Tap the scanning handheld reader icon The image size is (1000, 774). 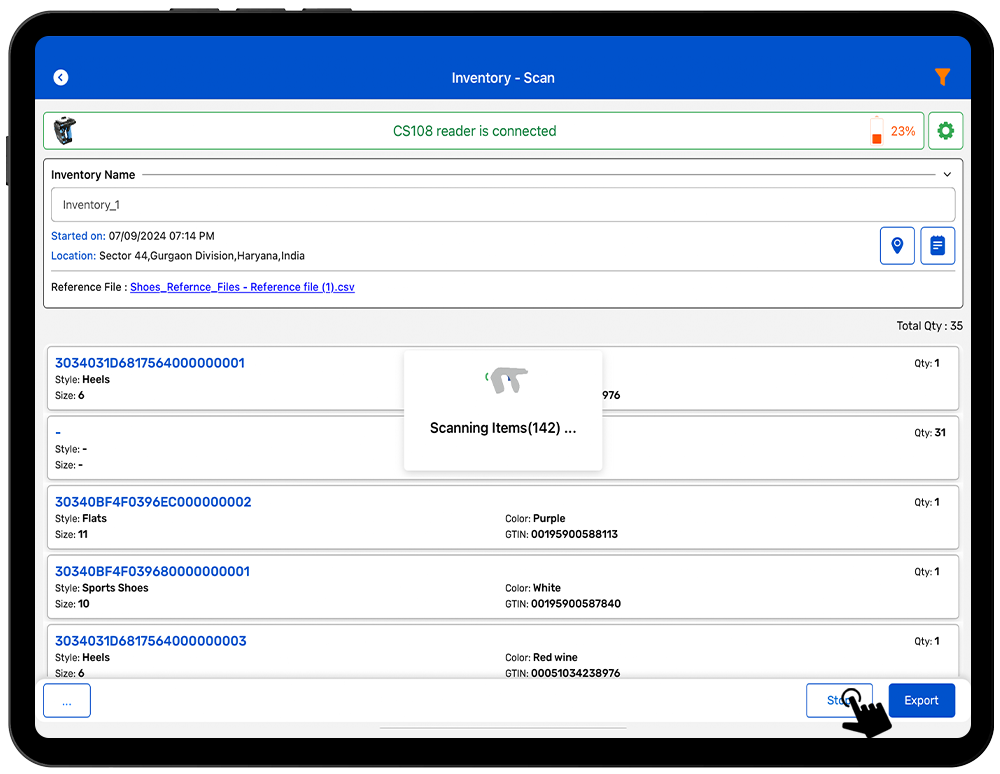507,380
